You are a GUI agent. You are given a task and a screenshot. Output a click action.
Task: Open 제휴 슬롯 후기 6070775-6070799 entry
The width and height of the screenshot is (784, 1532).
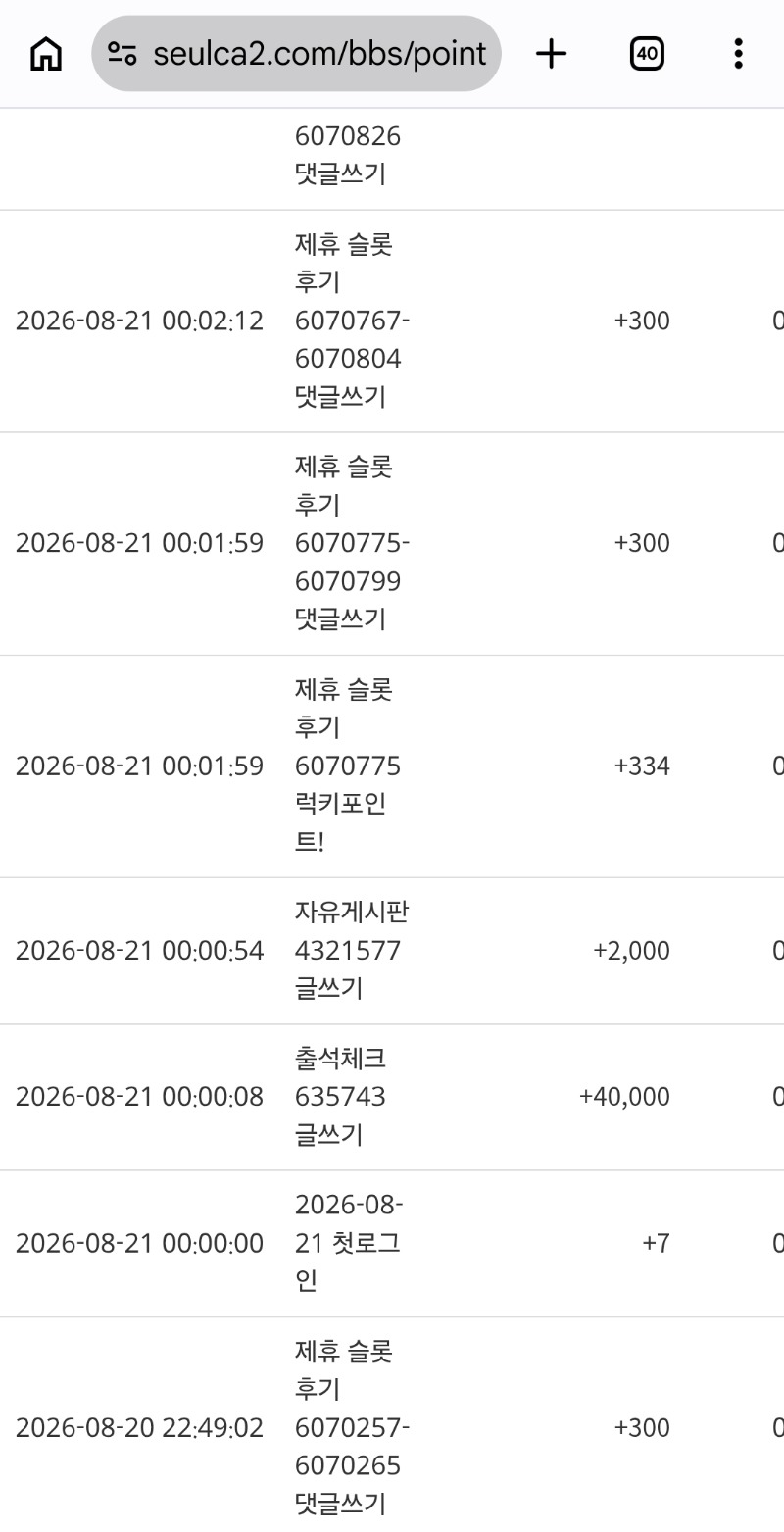tap(352, 543)
